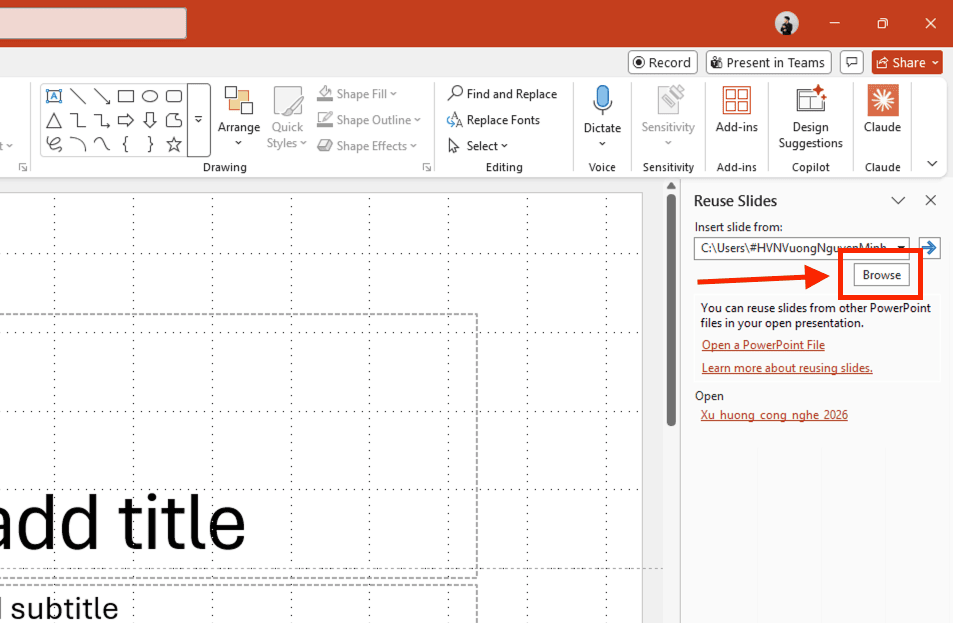Select the Right Arrow shape
Screen dimensions: 953x623
pyautogui.click(x=126, y=120)
